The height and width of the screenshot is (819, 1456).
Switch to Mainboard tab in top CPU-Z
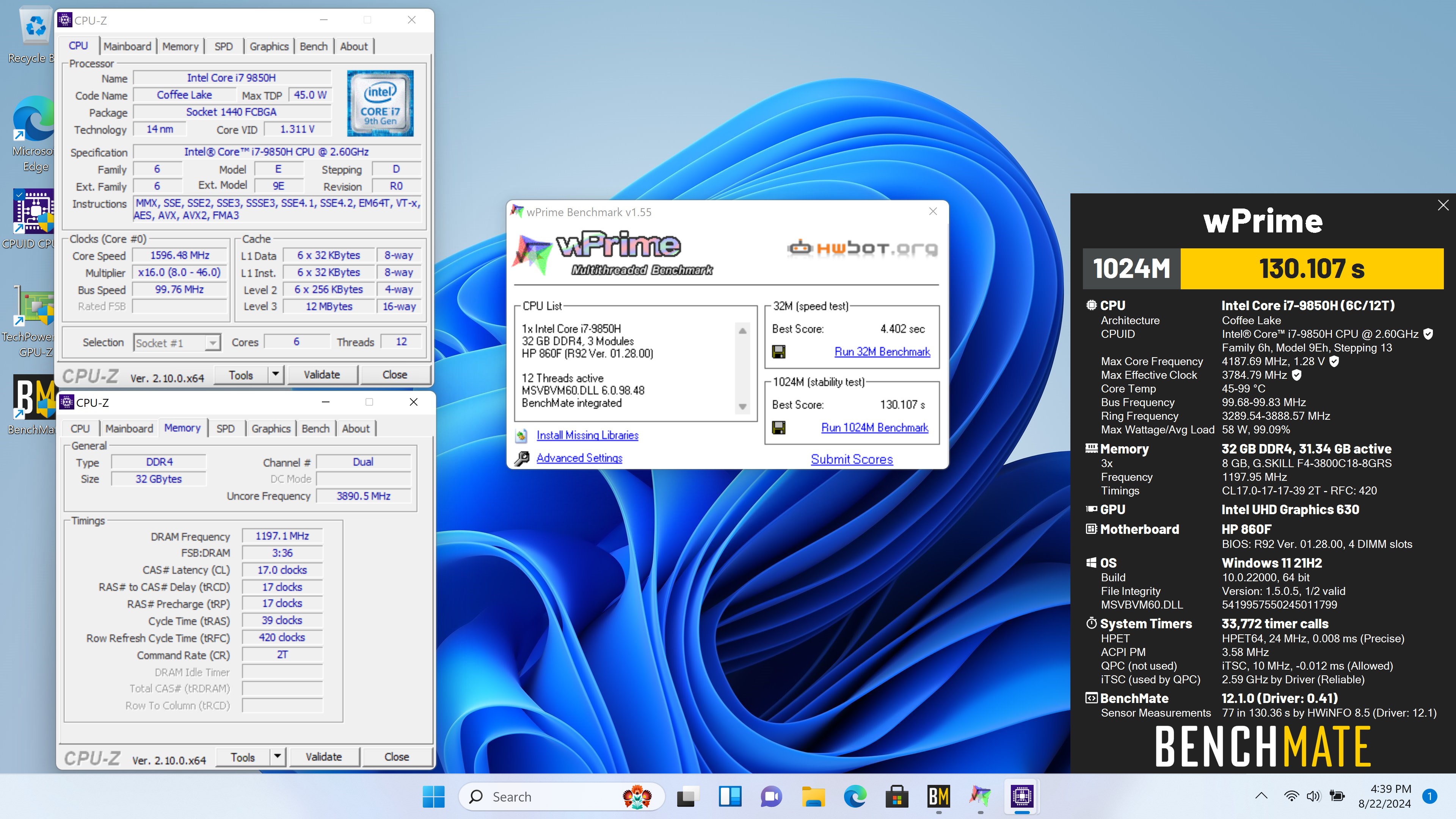click(127, 46)
